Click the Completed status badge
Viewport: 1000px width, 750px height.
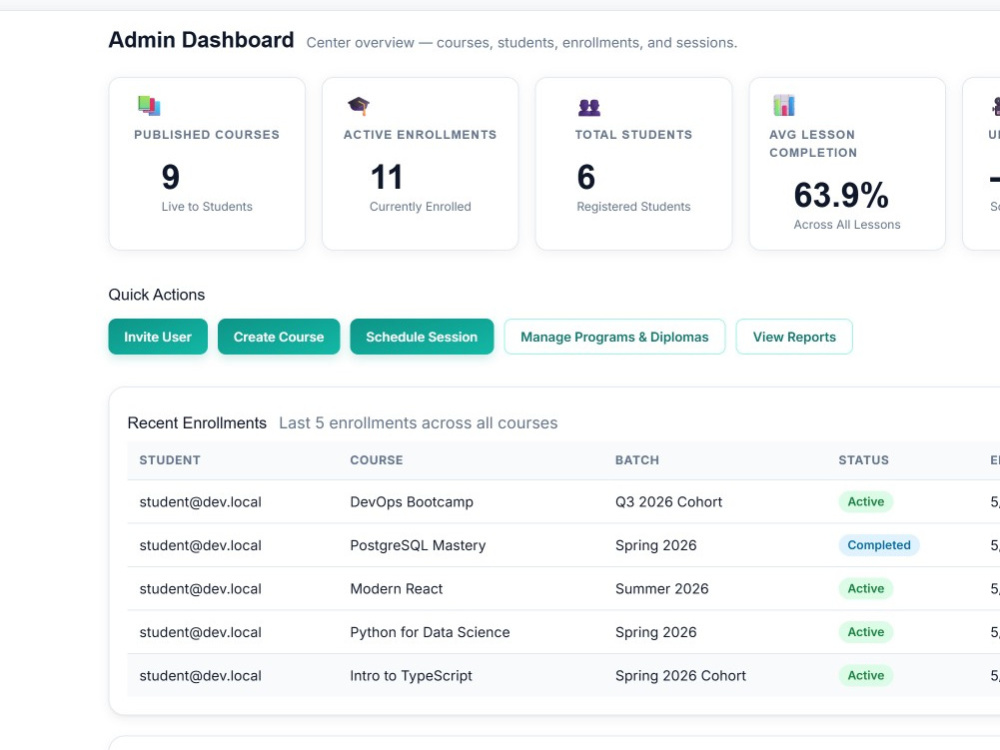[879, 545]
